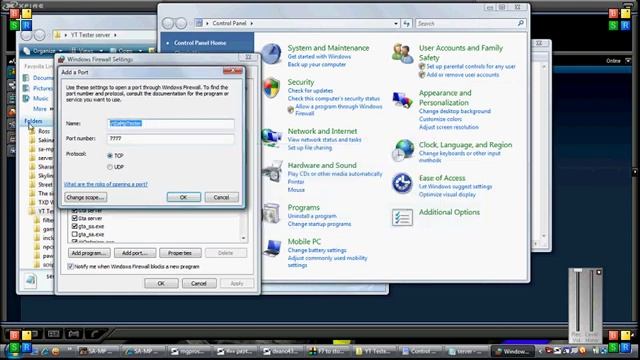Click the System and Maintenance icon

pos(271,54)
